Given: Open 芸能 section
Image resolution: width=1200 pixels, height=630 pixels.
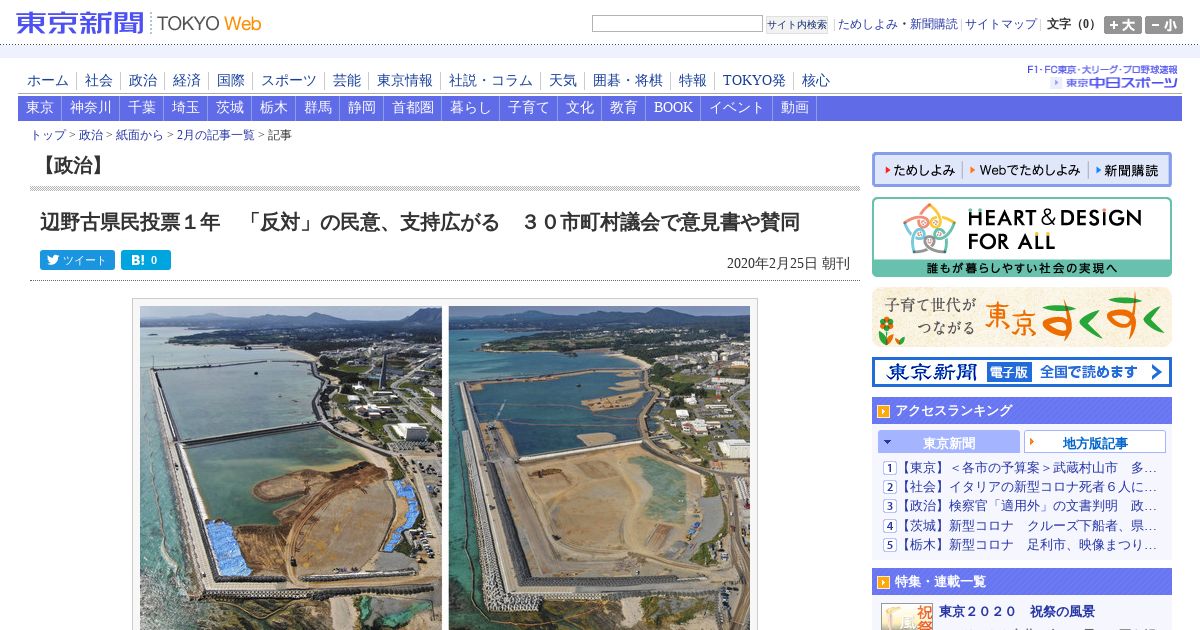Looking at the screenshot, I should coord(347,80).
